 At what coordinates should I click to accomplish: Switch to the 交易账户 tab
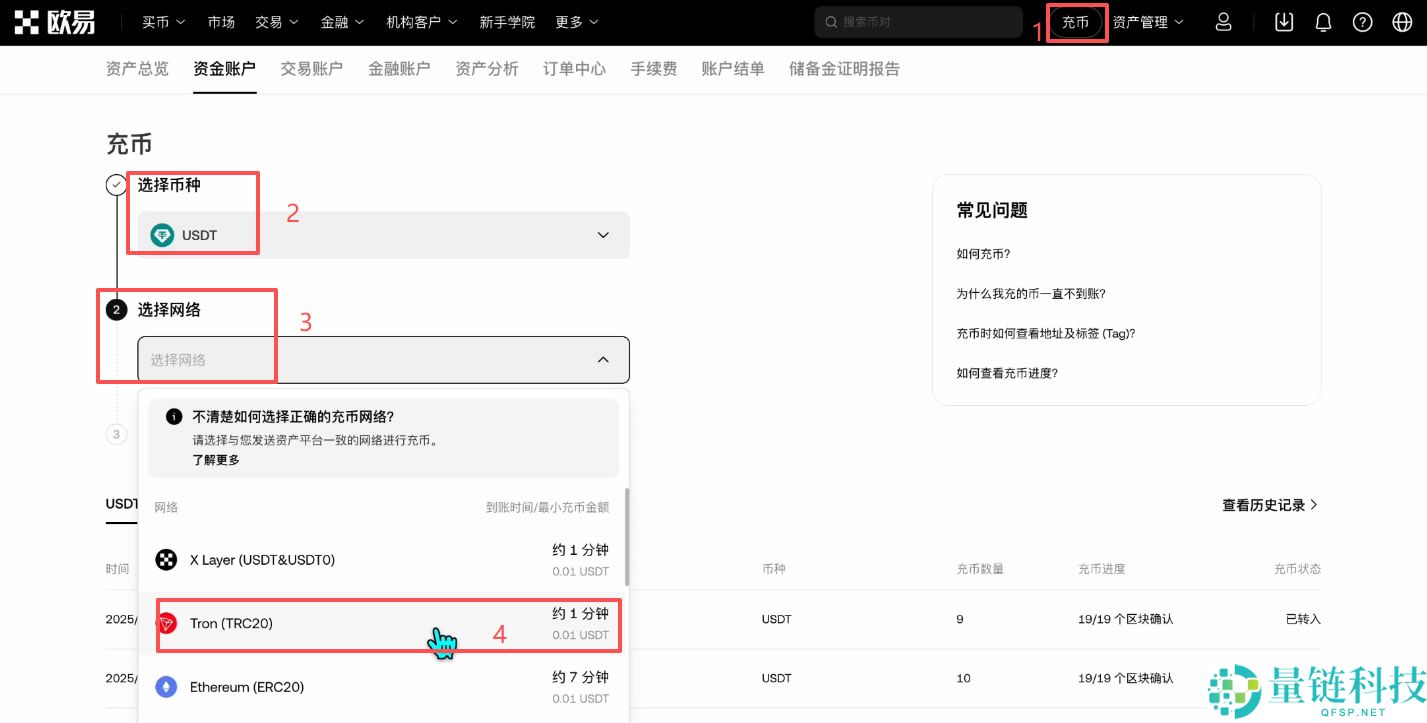coord(311,68)
